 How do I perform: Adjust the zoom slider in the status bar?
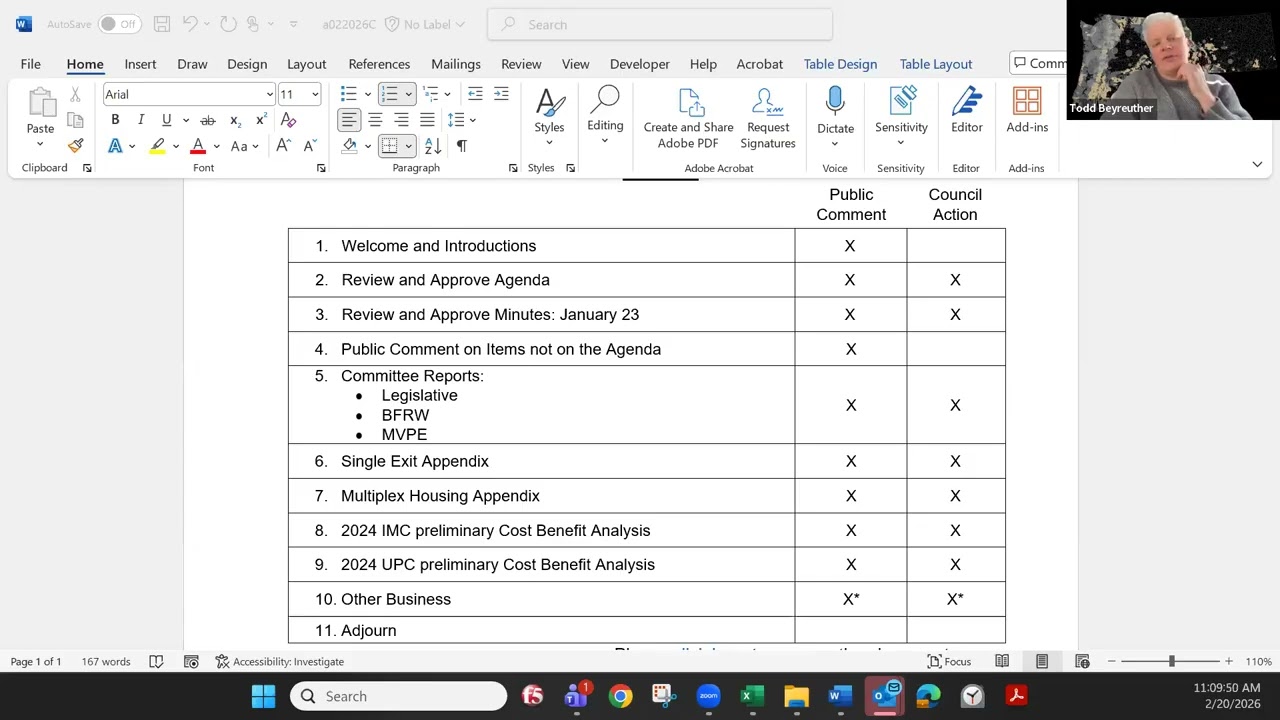coord(1170,661)
